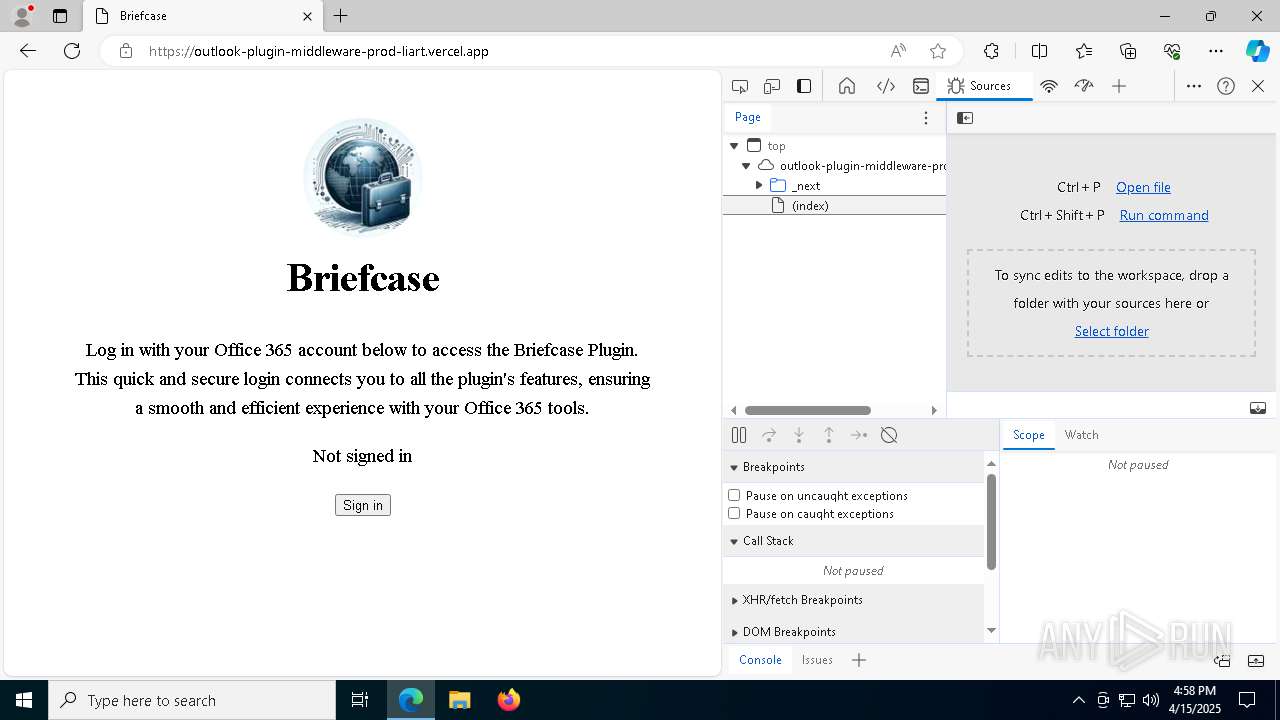
Task: Open the DevTools Welcome home icon
Action: pos(847,86)
